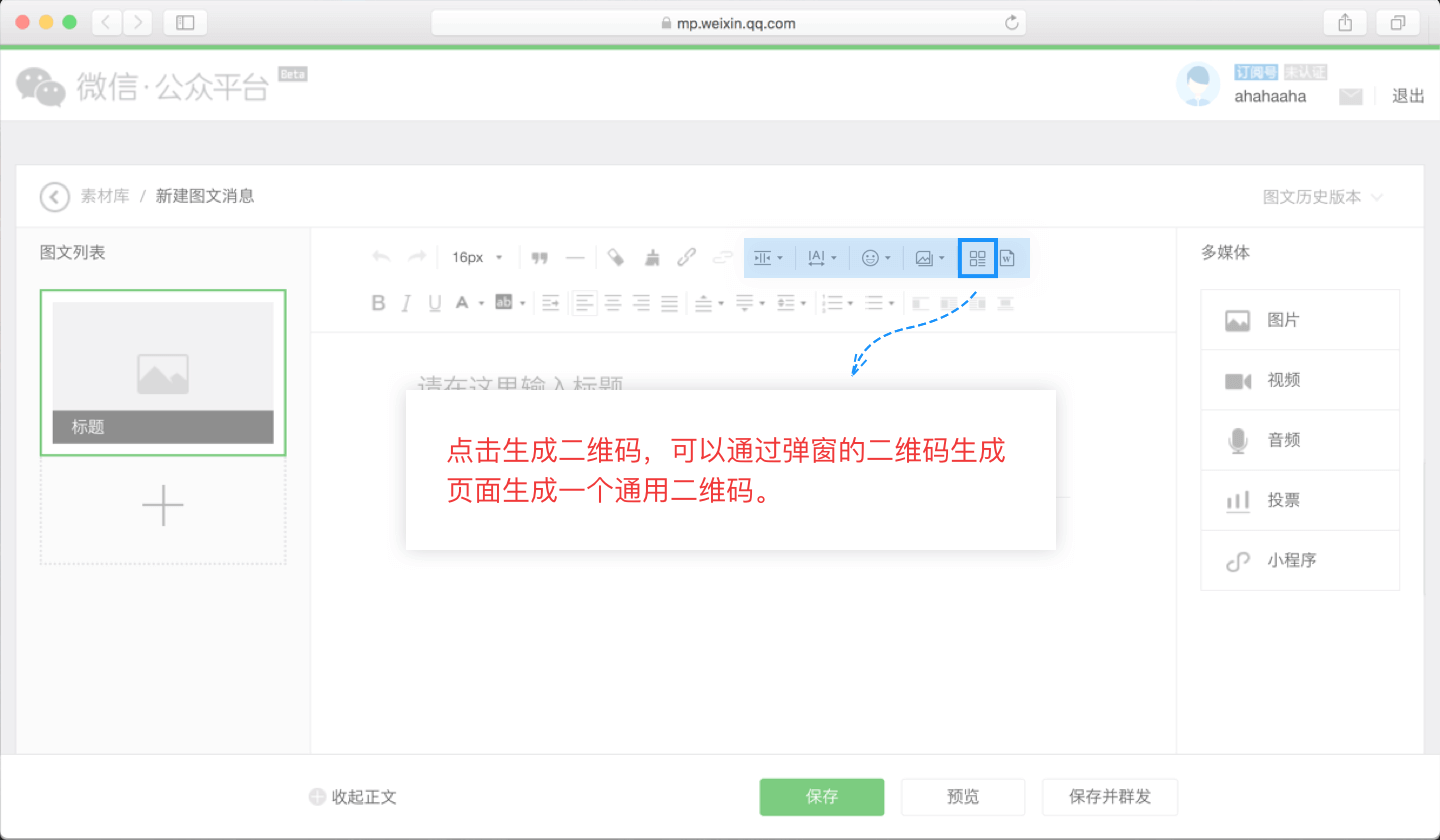1440x840 pixels.
Task: Open the letter spacing dropdown
Action: (822, 258)
